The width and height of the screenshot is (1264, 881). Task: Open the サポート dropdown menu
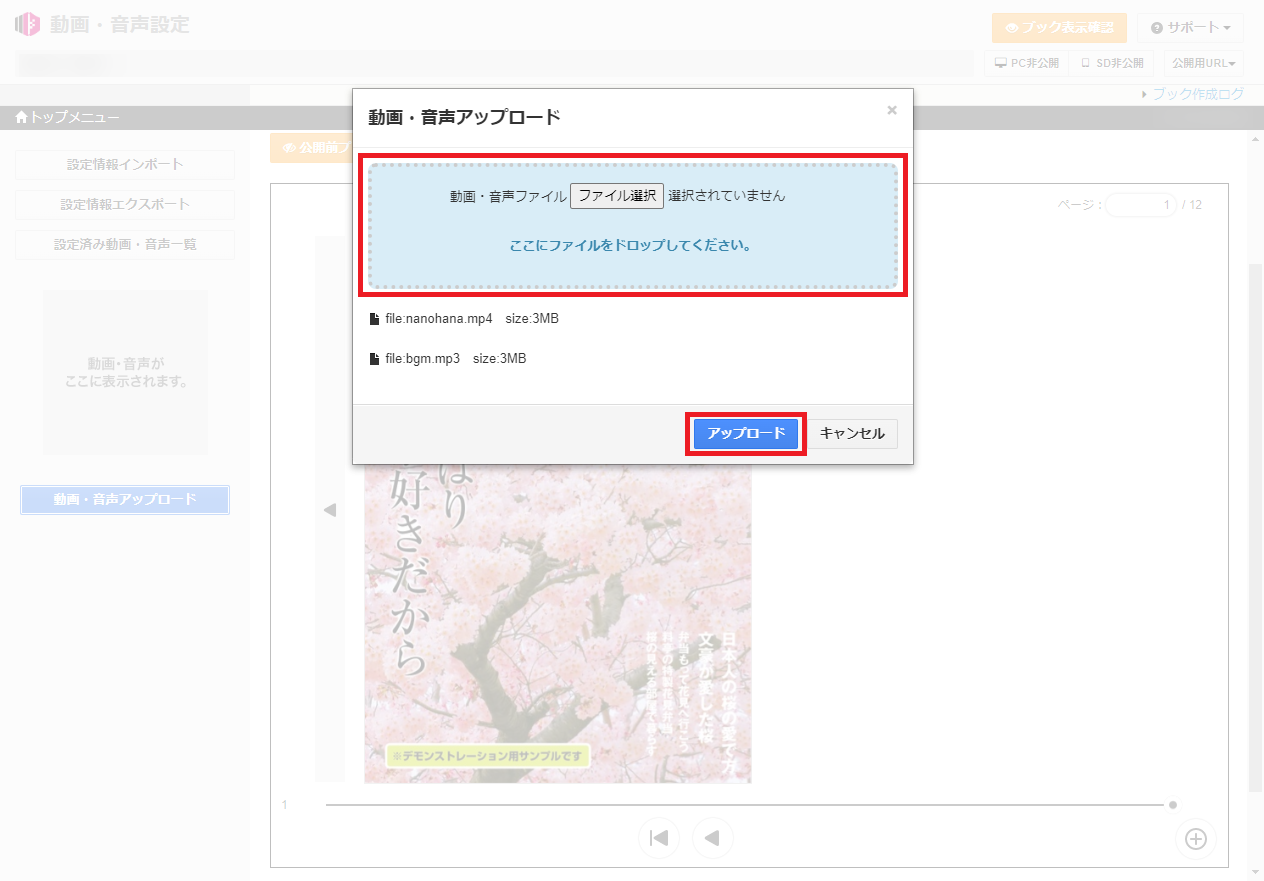1190,28
